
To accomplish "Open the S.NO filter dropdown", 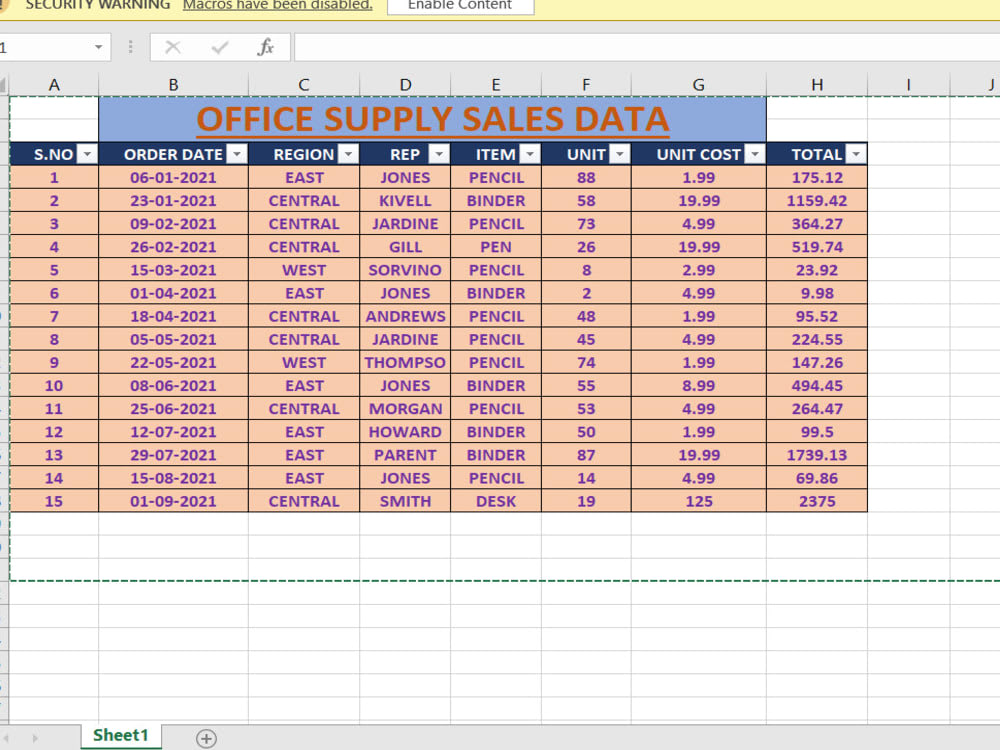I will 87,154.
